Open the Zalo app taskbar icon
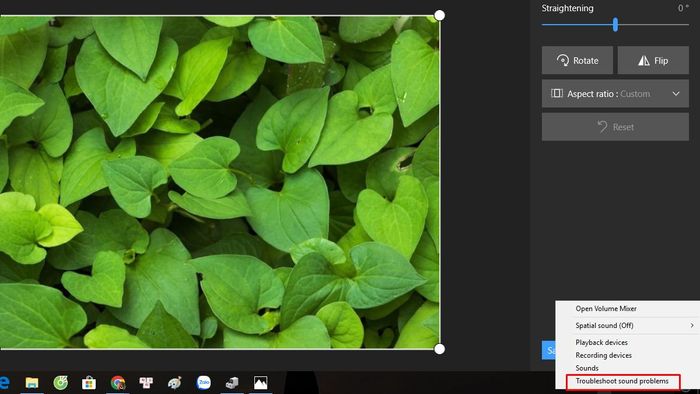700x394 pixels. click(204, 382)
